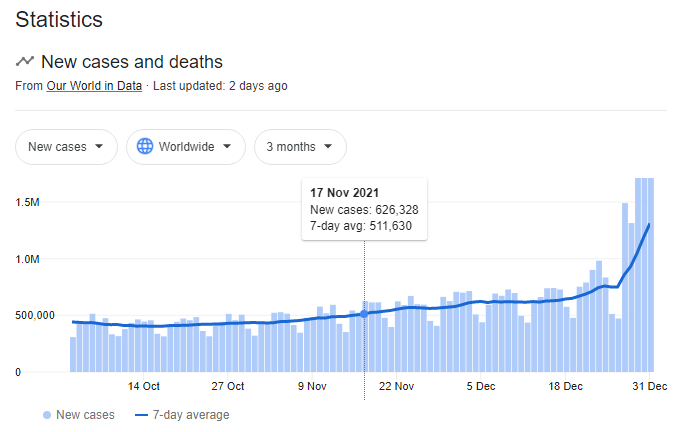Click the 5 Dec date axis label
683x432 pixels.
481,386
